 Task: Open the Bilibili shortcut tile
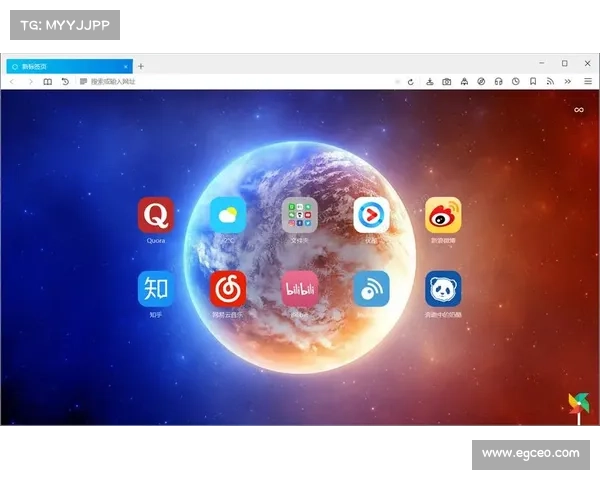tap(300, 289)
